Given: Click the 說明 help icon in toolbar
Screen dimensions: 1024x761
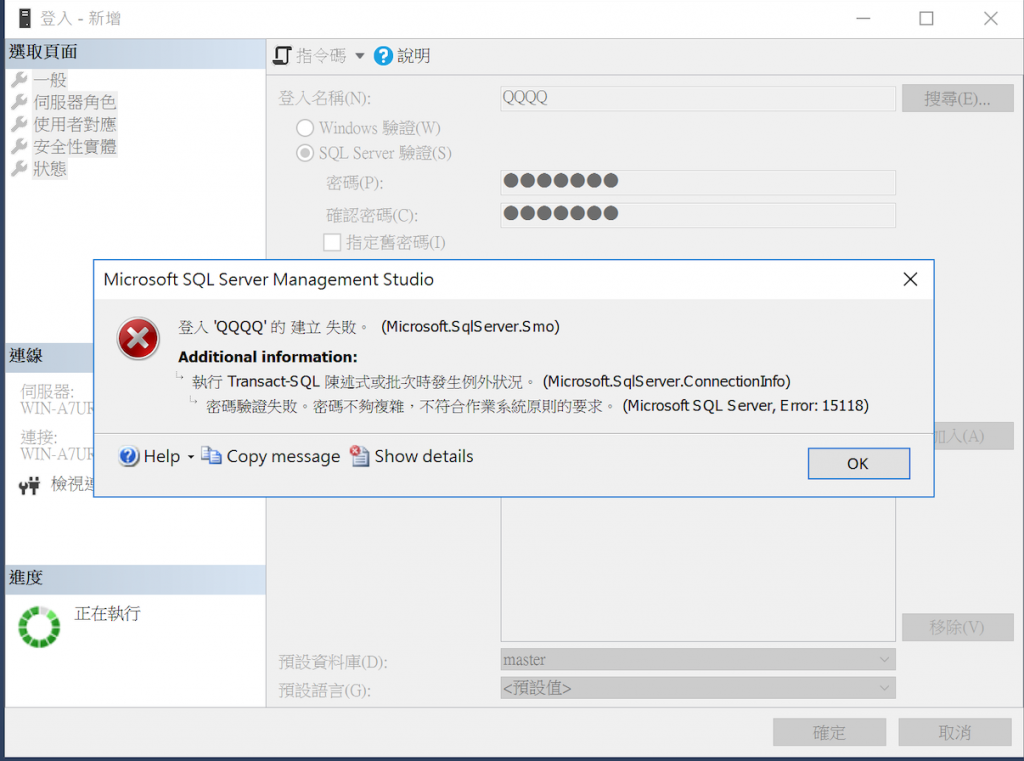Looking at the screenshot, I should point(383,56).
